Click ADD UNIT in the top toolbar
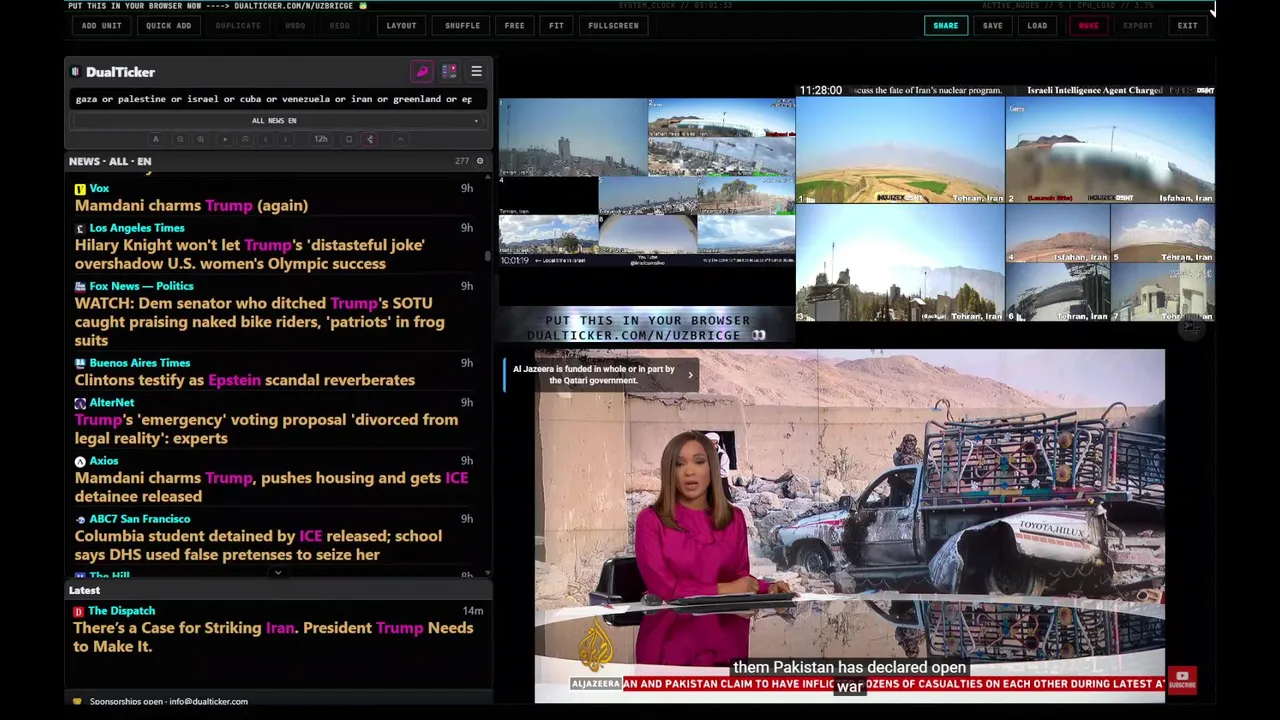Screen dimensions: 1280x720 click(101, 26)
